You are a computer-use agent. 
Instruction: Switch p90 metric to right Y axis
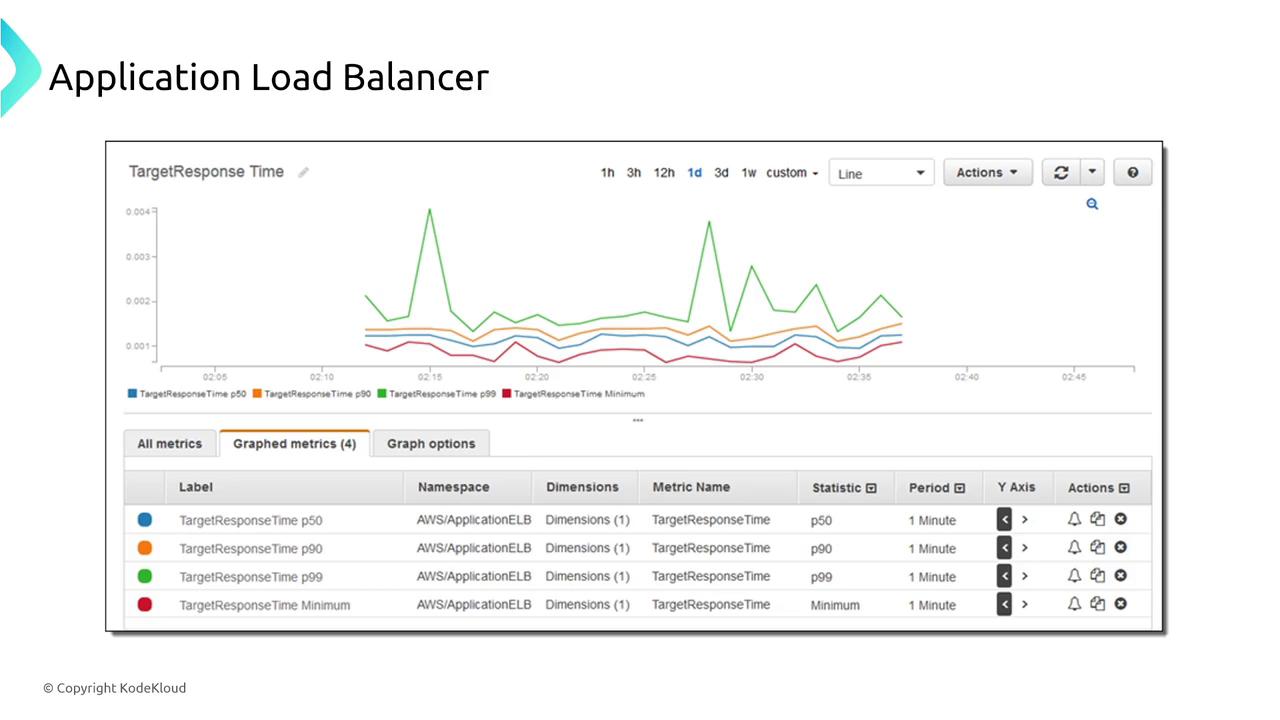pos(1025,547)
